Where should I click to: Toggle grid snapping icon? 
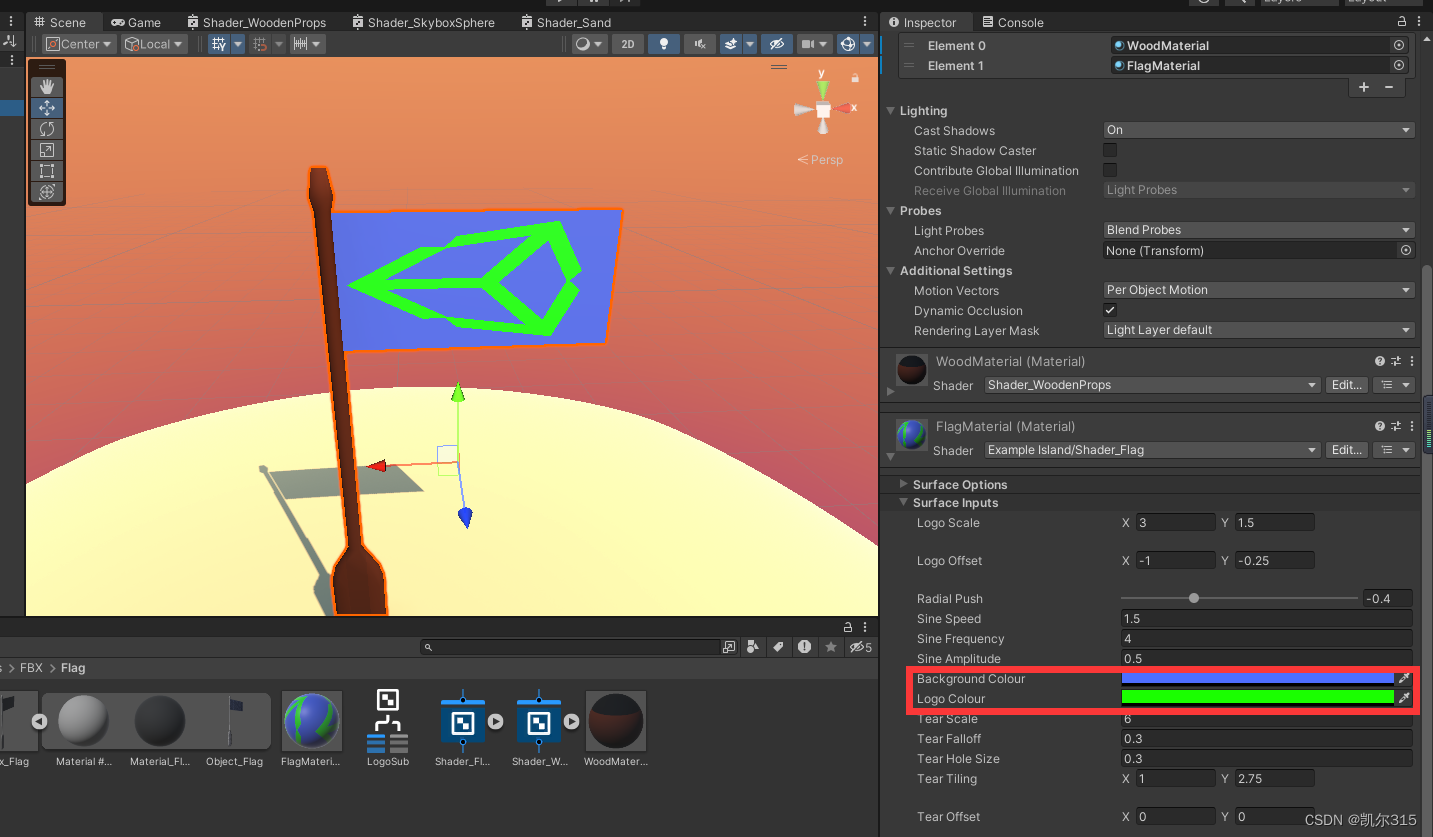point(260,44)
